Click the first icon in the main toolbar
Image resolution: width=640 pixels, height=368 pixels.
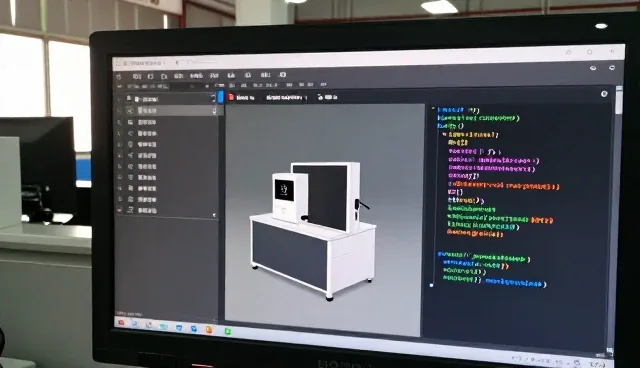tap(119, 77)
